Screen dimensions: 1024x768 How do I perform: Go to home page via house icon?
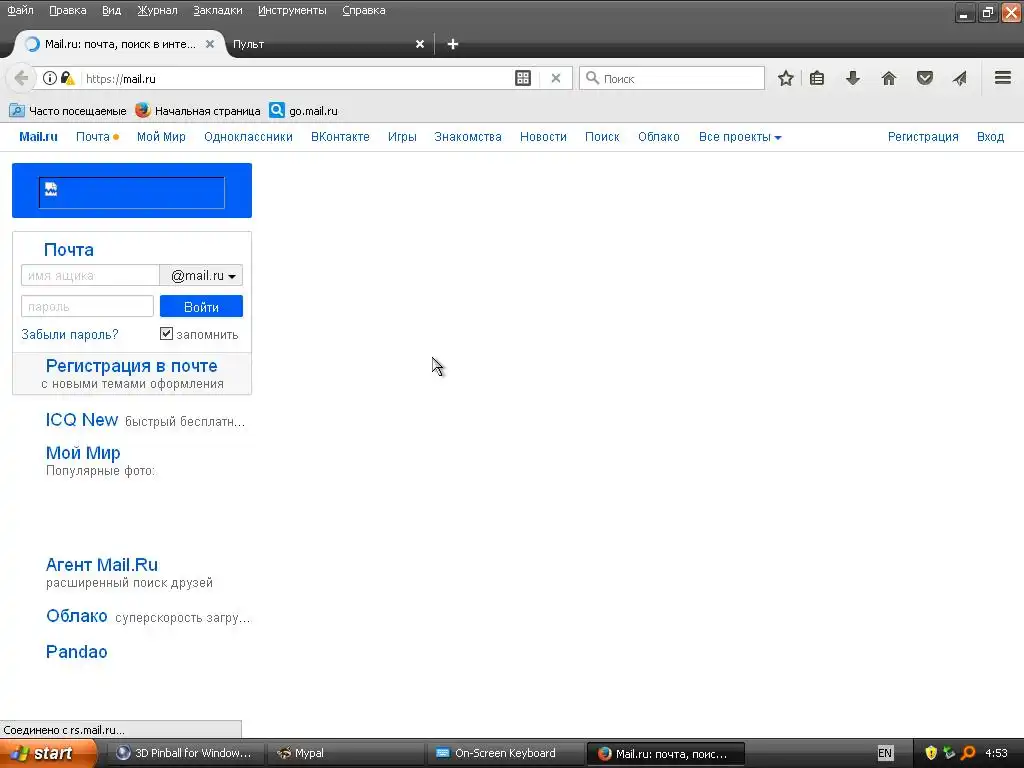click(889, 78)
